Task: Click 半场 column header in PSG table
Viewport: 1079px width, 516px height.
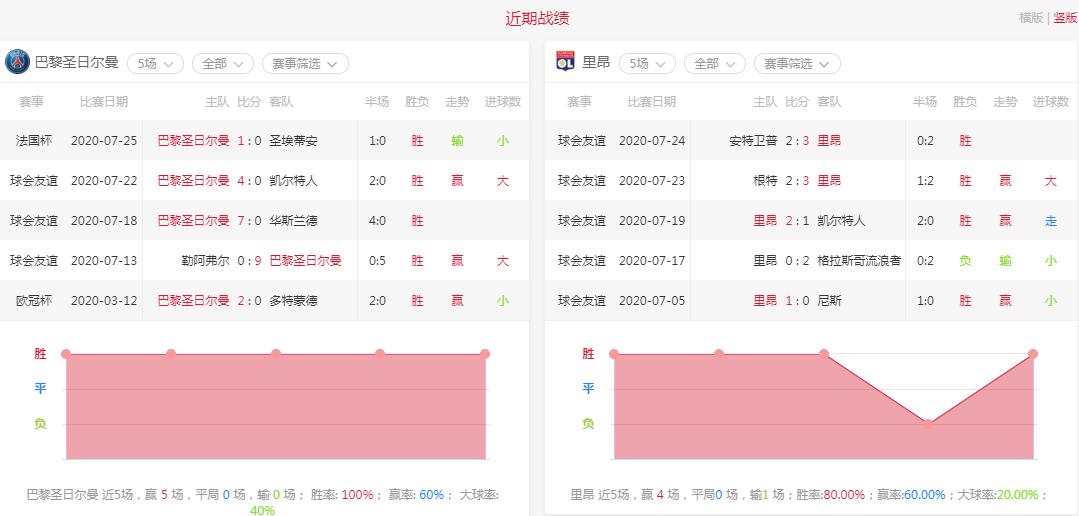Action: click(377, 102)
